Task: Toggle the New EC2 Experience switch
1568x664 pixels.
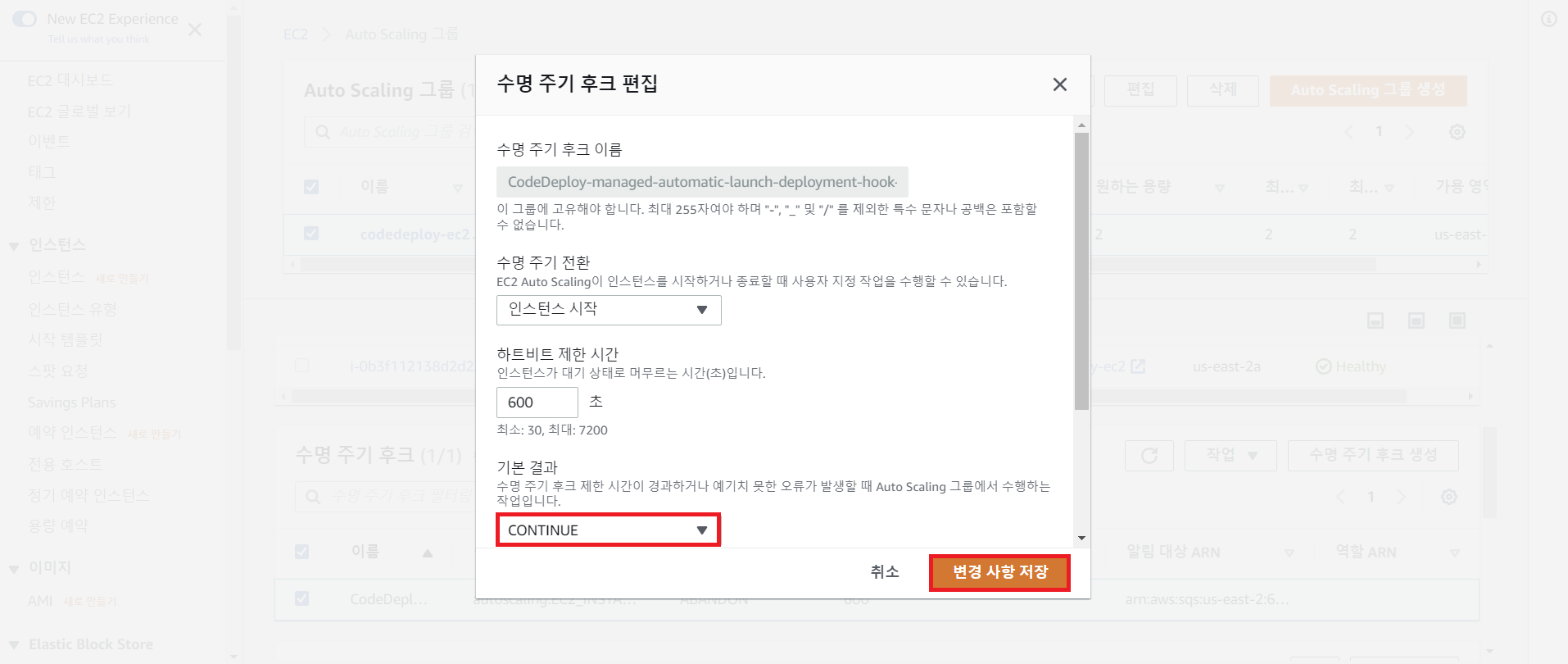Action: 25,19
